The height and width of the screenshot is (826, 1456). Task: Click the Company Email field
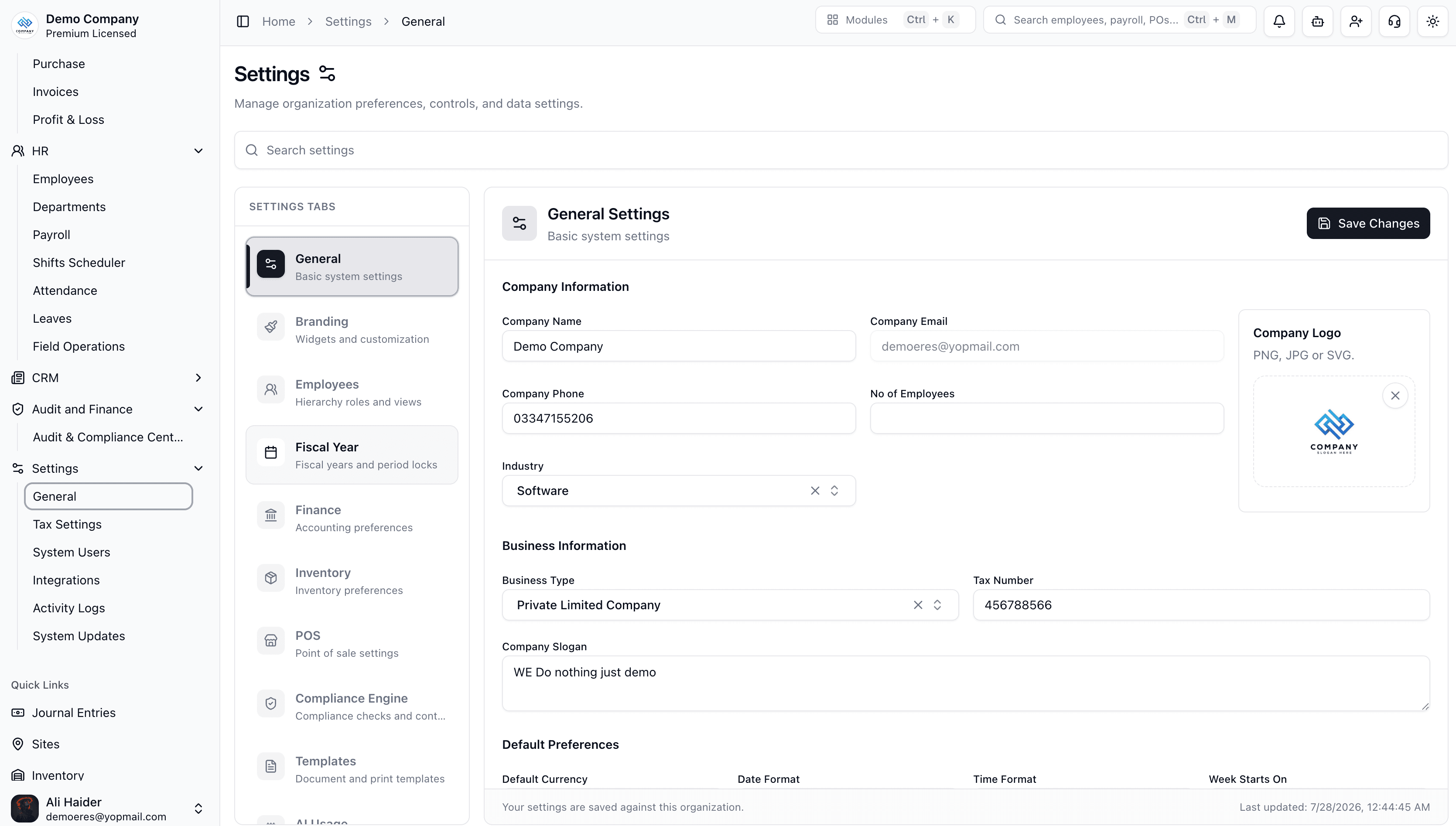pyautogui.click(x=1047, y=346)
